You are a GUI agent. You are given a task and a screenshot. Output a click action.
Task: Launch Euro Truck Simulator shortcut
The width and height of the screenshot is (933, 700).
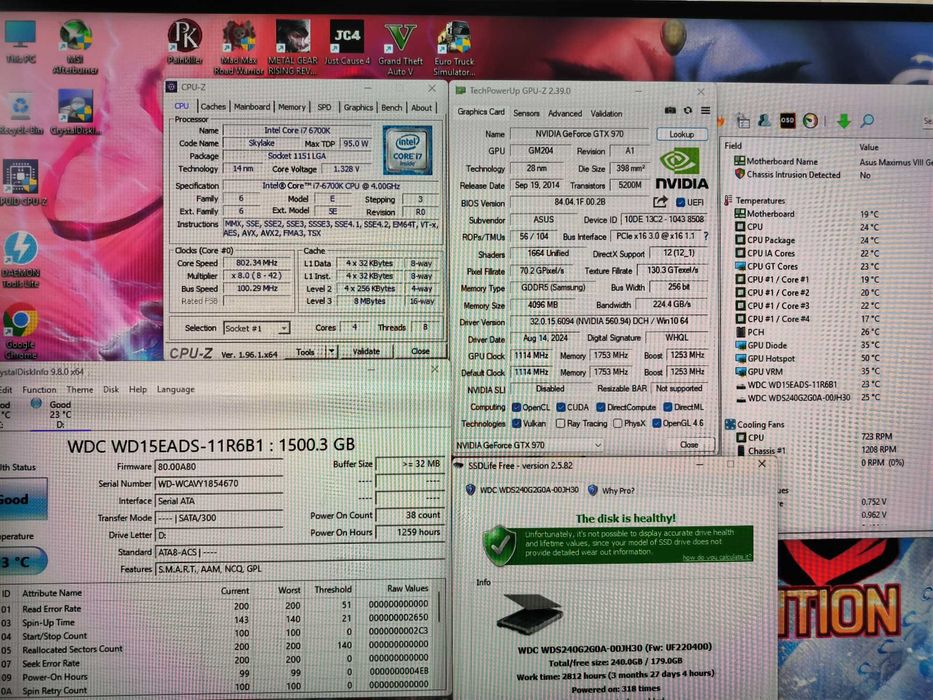pyautogui.click(x=454, y=49)
